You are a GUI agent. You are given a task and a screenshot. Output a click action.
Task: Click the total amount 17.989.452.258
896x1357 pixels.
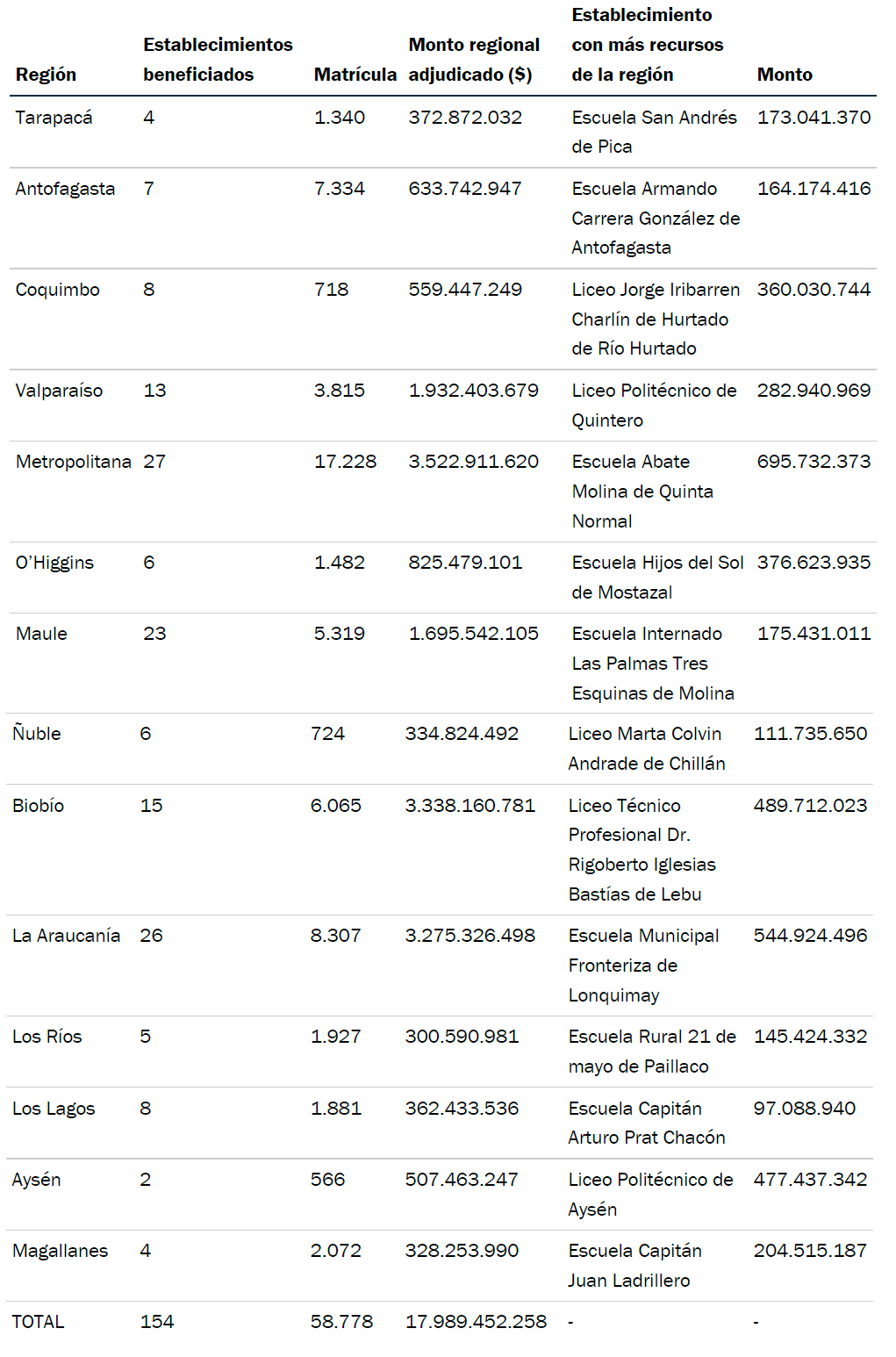[476, 1322]
